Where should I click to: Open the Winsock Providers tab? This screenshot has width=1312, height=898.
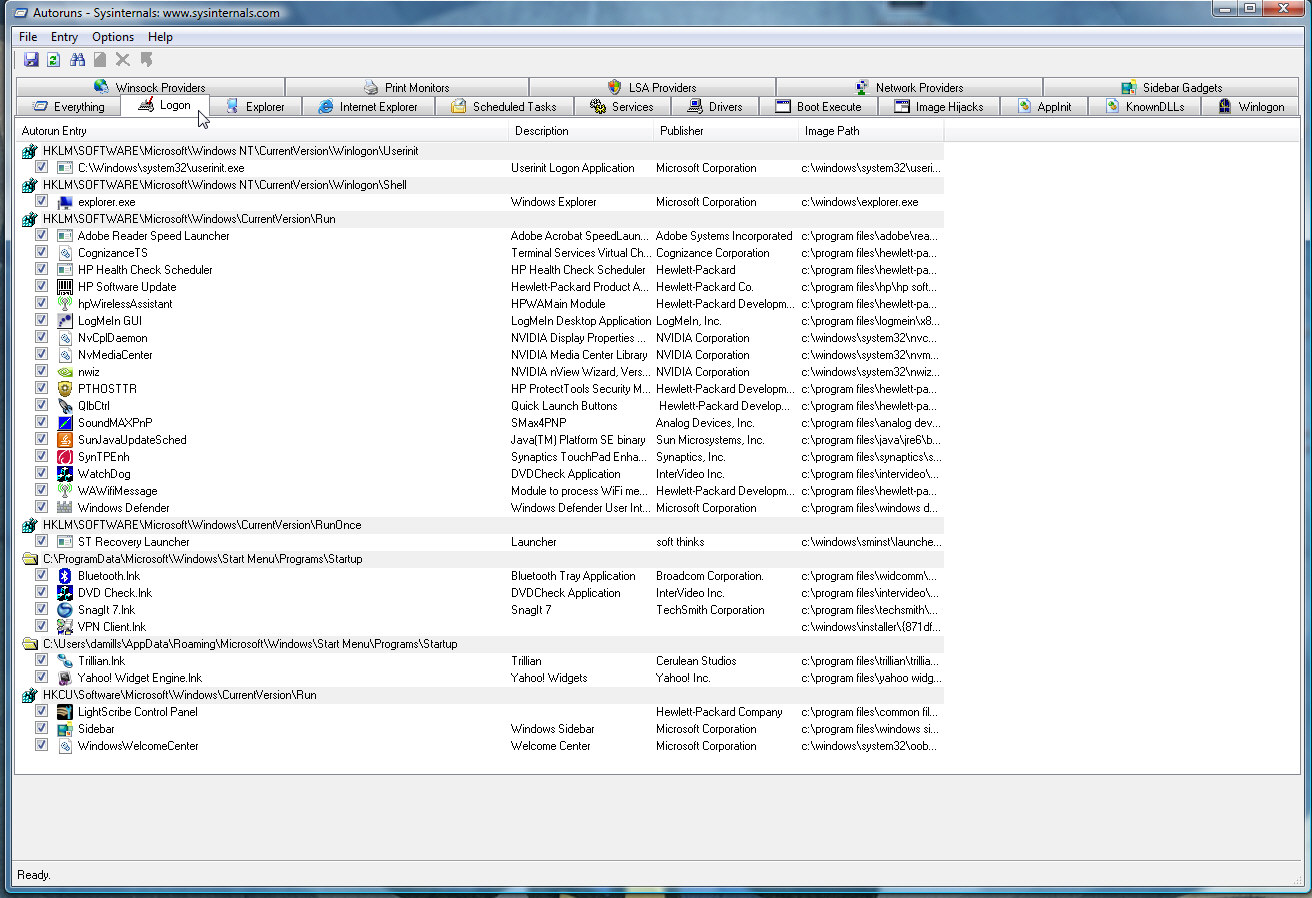click(x=150, y=87)
